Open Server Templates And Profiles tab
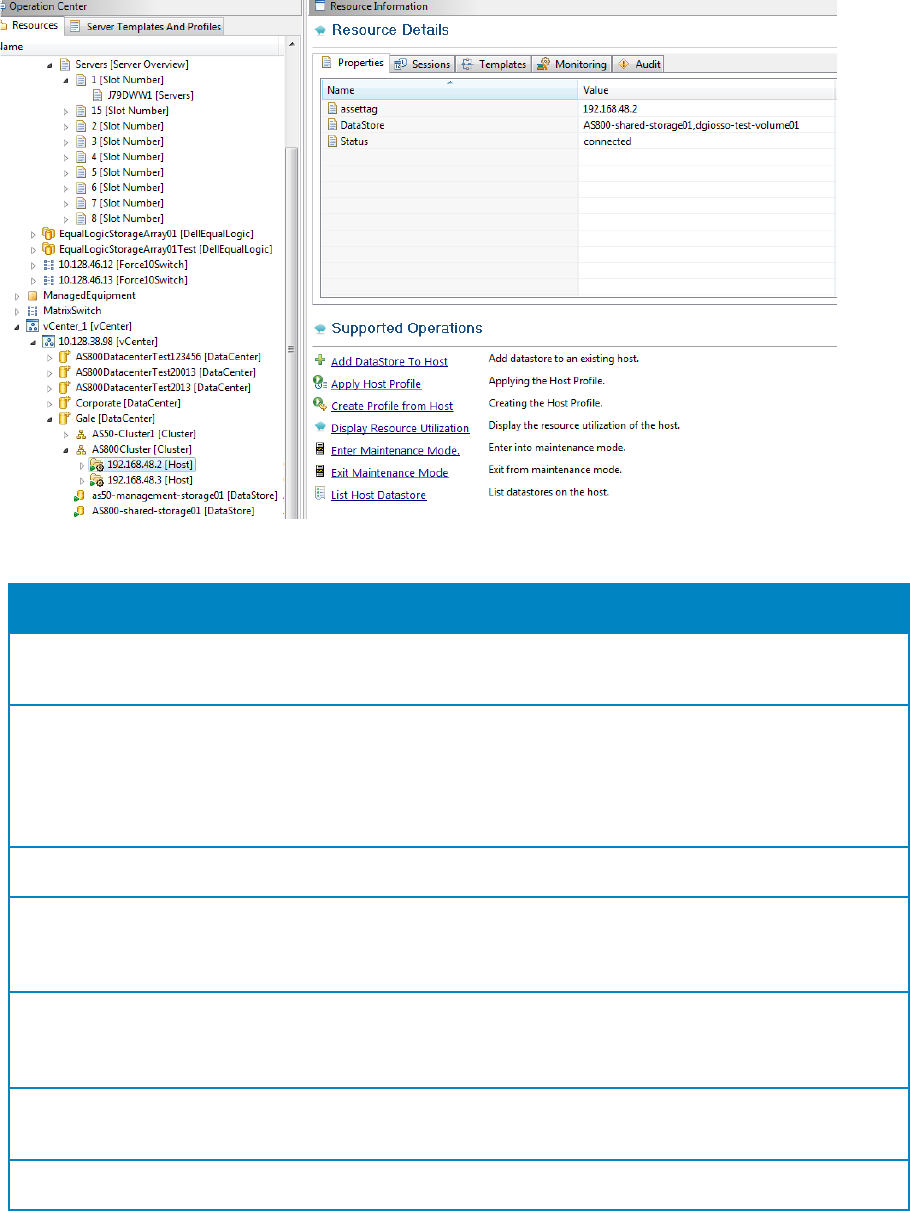The width and height of the screenshot is (910, 1211). (146, 26)
